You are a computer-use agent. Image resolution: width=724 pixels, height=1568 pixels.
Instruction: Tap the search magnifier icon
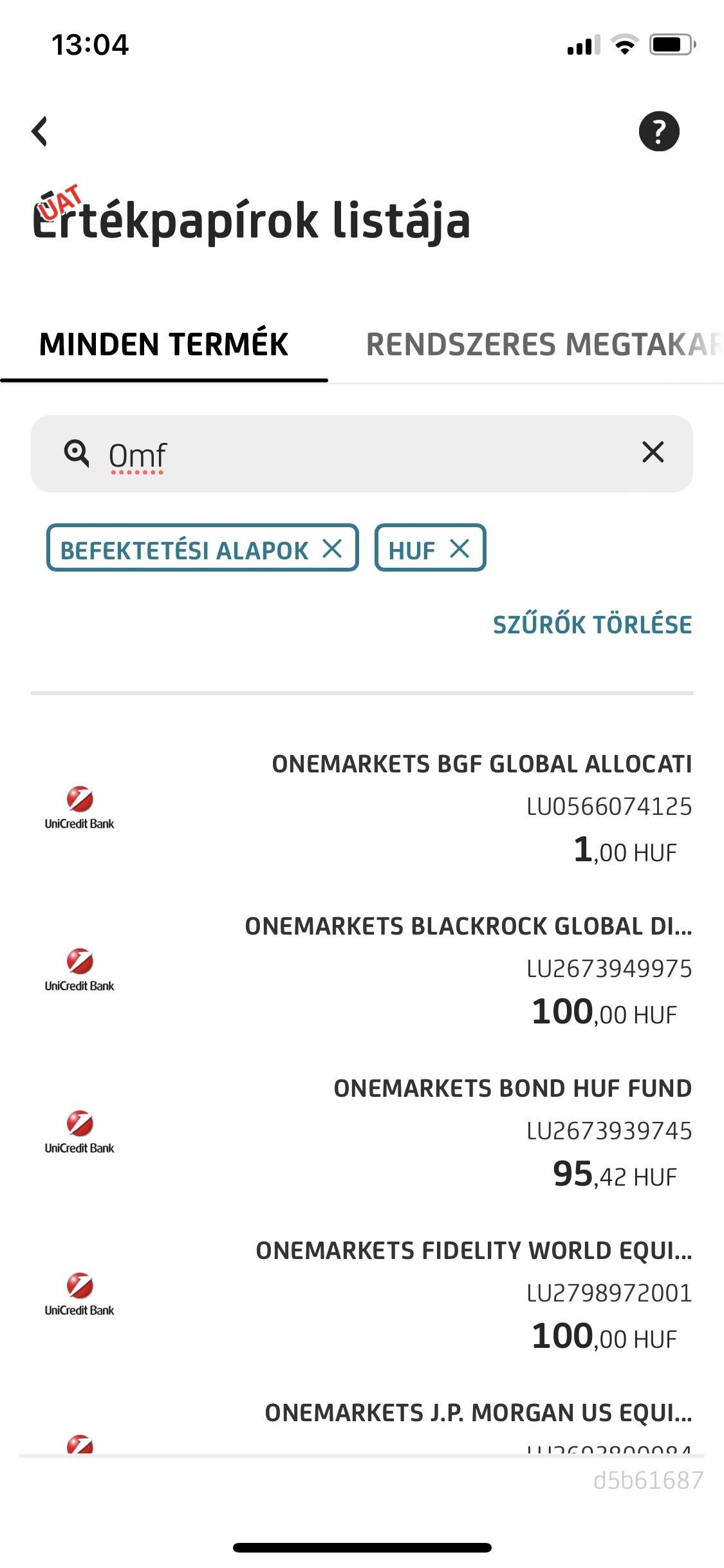tap(77, 453)
